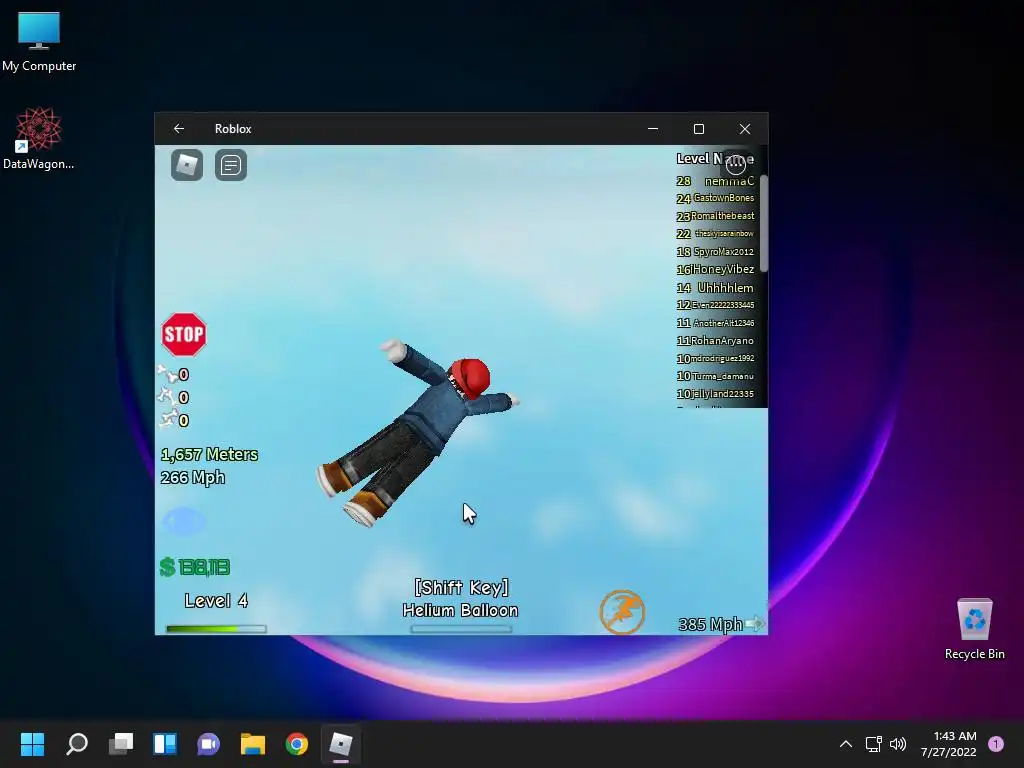This screenshot has height=768, width=1024.
Task: Click the Helium Balloon charge bar
Action: (x=461, y=629)
